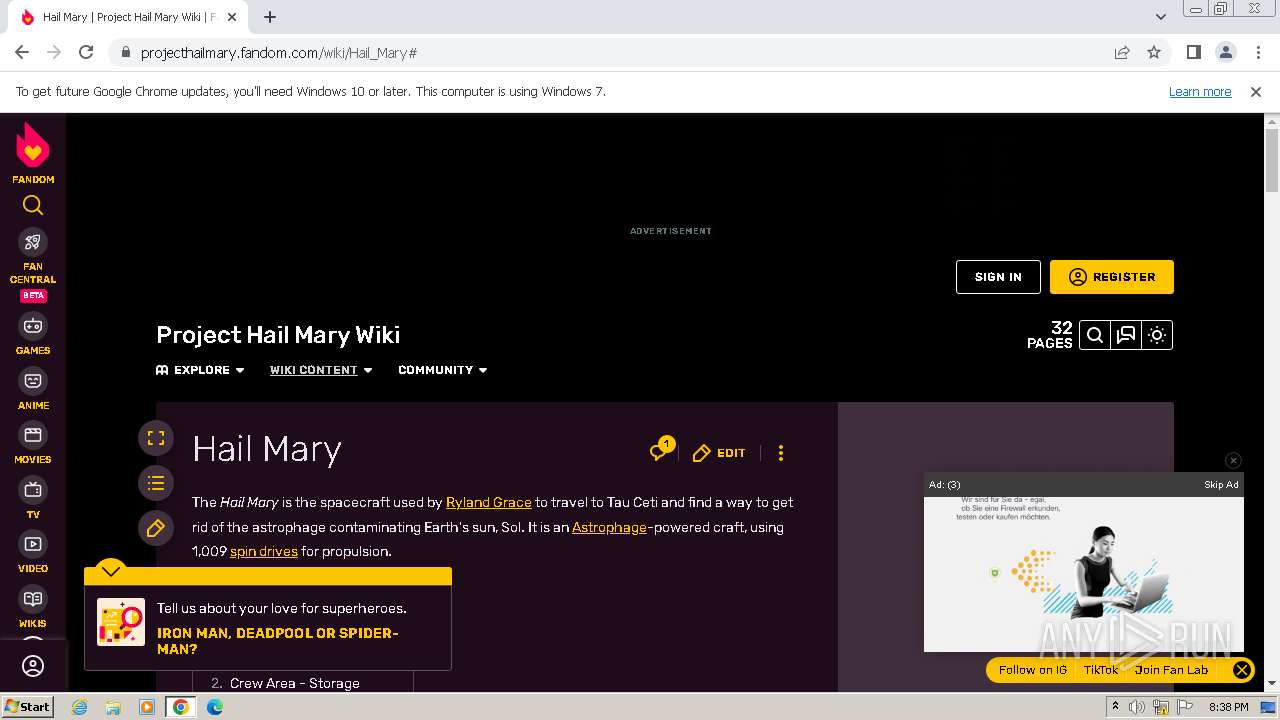
Task: Click the SIGN IN button
Action: coord(998,277)
